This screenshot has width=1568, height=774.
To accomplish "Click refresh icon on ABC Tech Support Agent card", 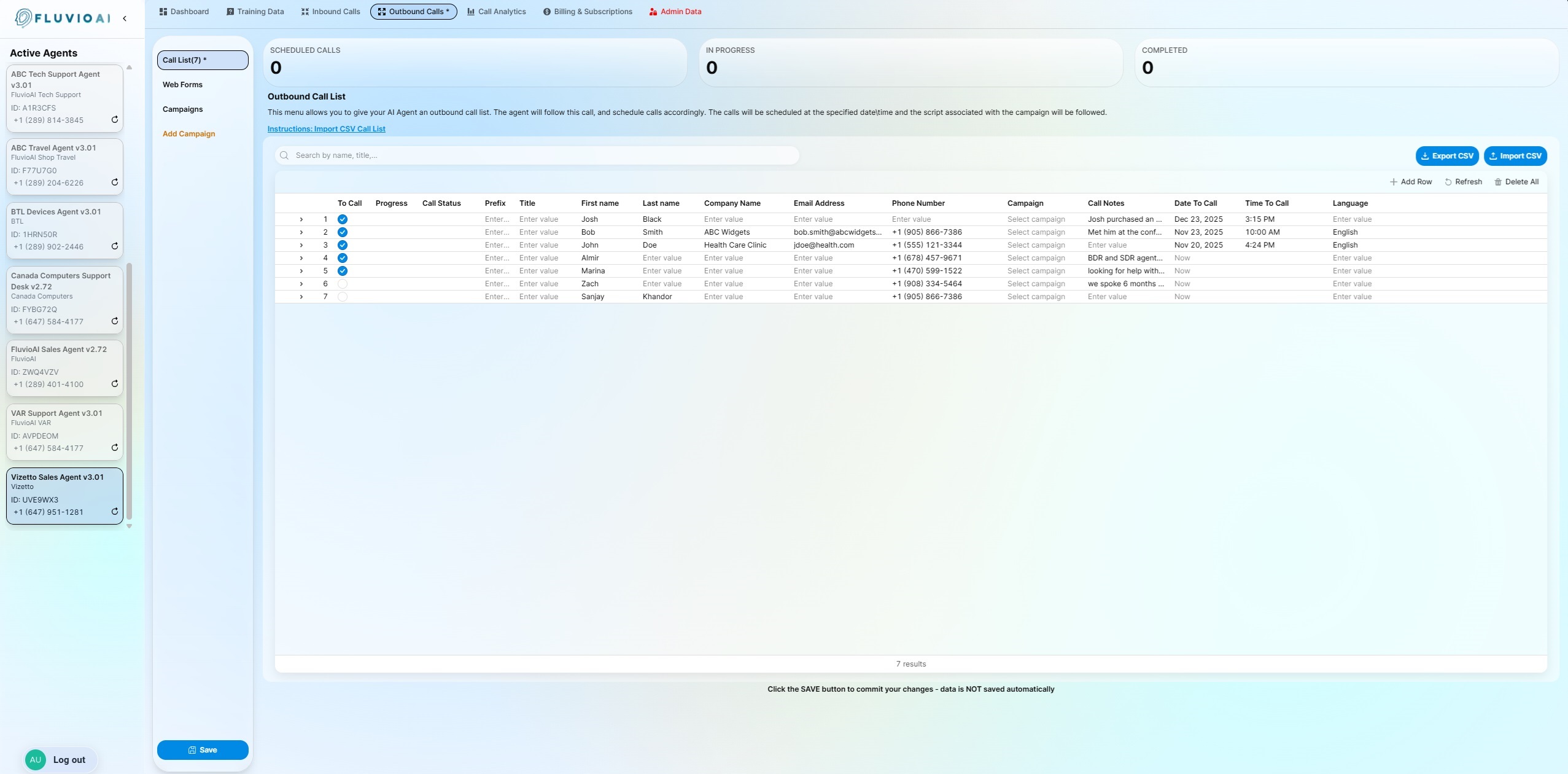I will coord(114,120).
